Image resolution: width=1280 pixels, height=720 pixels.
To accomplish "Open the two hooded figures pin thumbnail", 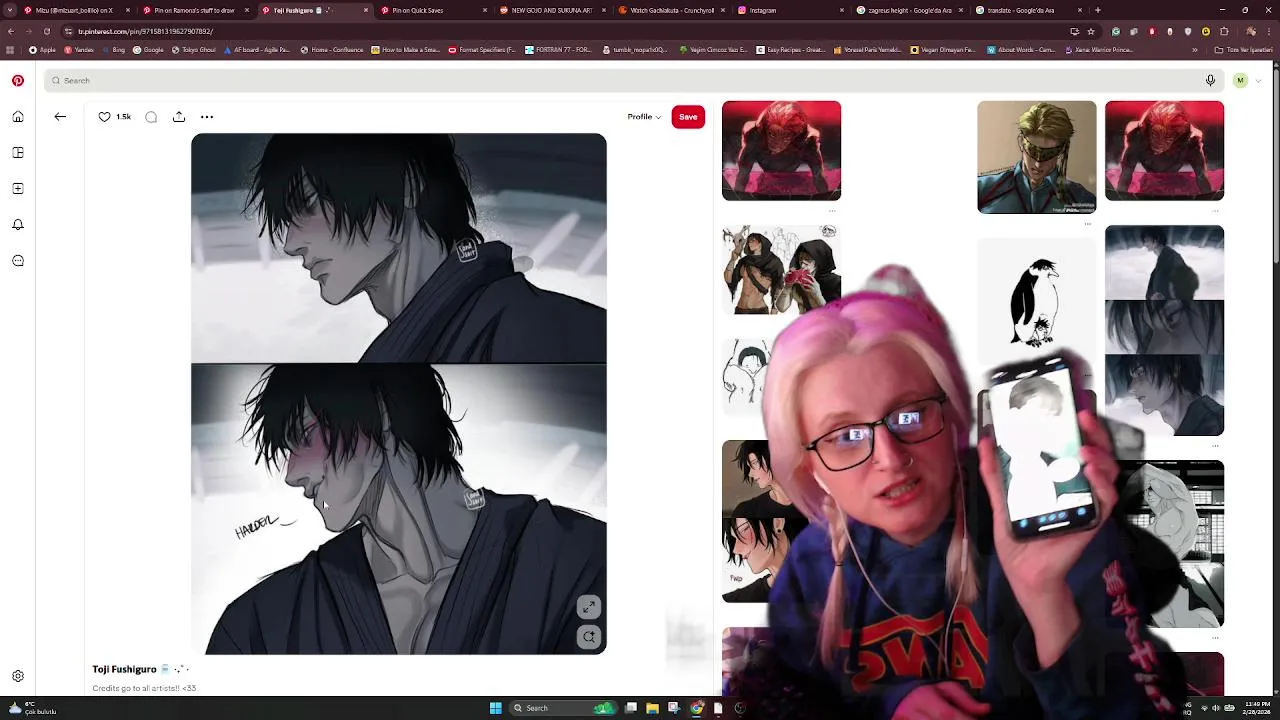I will [x=781, y=269].
